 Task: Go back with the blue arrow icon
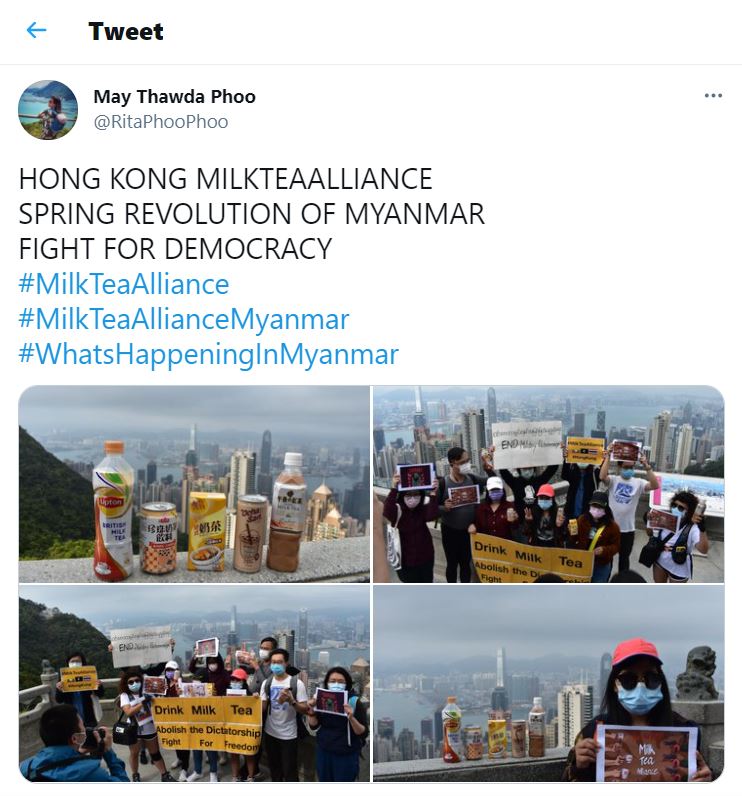click(37, 30)
